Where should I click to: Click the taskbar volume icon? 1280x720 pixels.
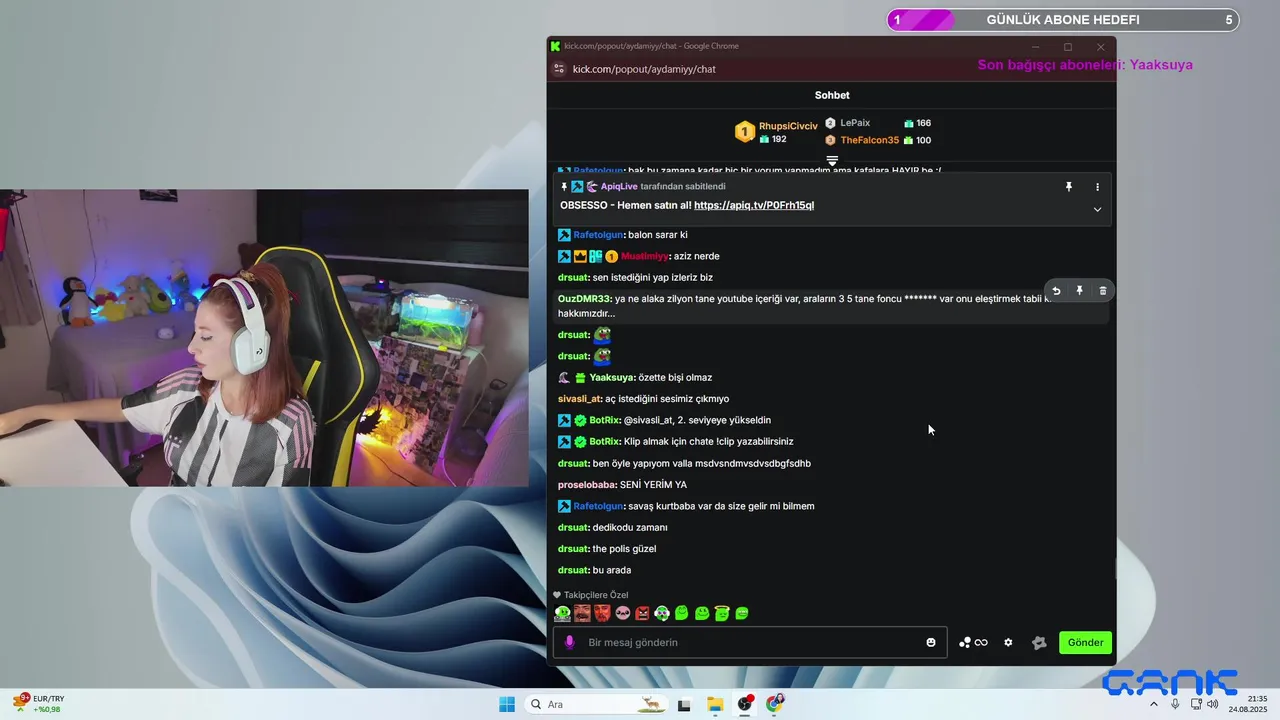(x=1213, y=704)
